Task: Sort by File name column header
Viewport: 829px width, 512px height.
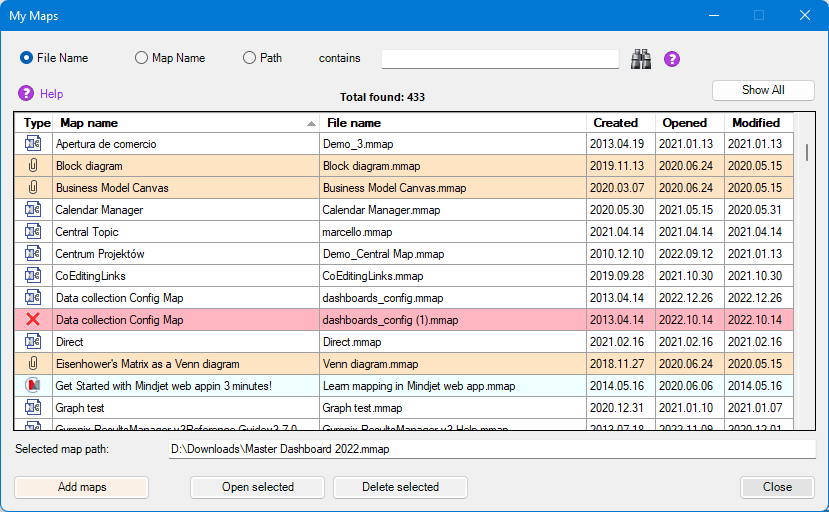Action: pos(453,123)
